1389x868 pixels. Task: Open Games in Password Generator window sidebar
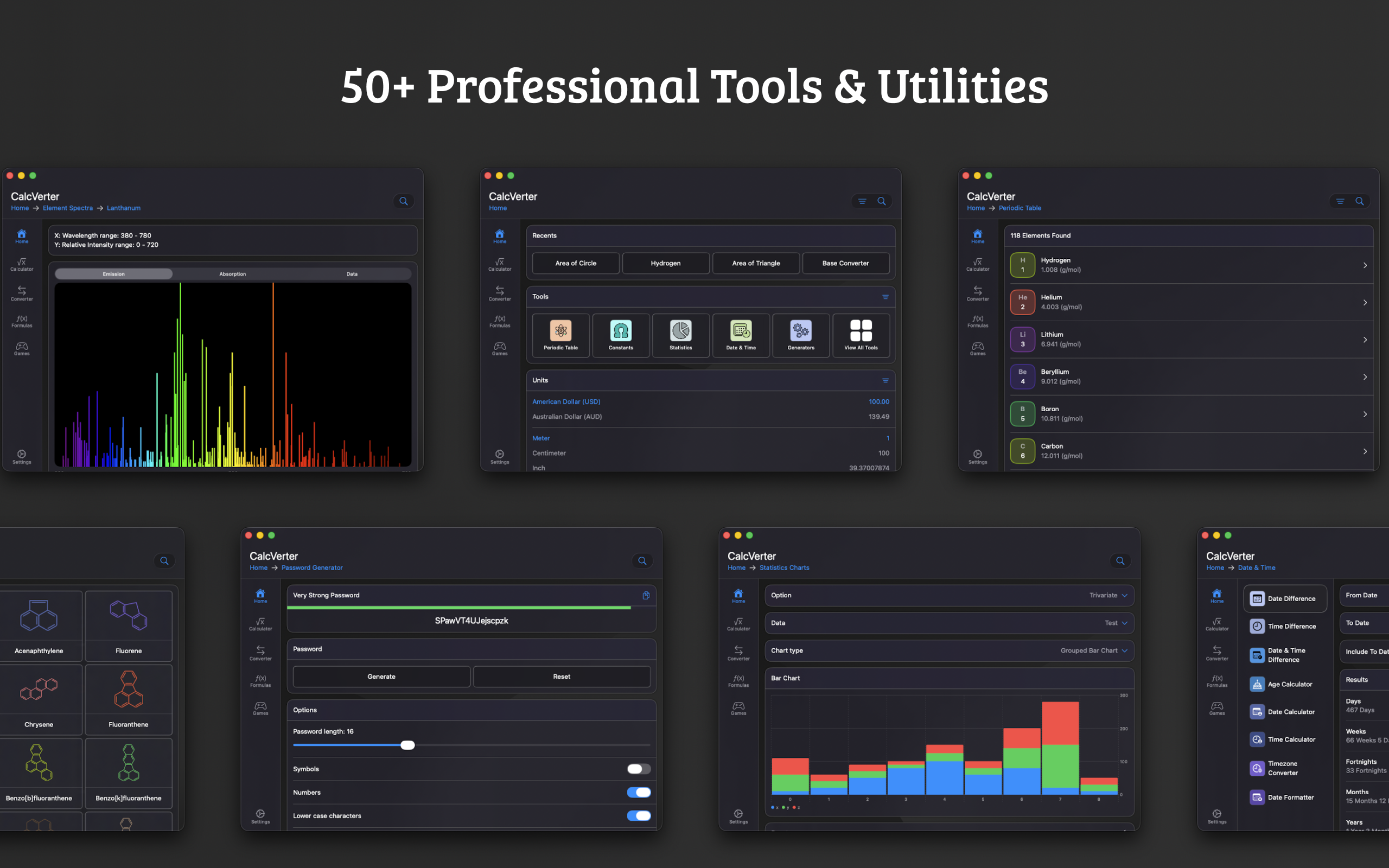(x=260, y=709)
